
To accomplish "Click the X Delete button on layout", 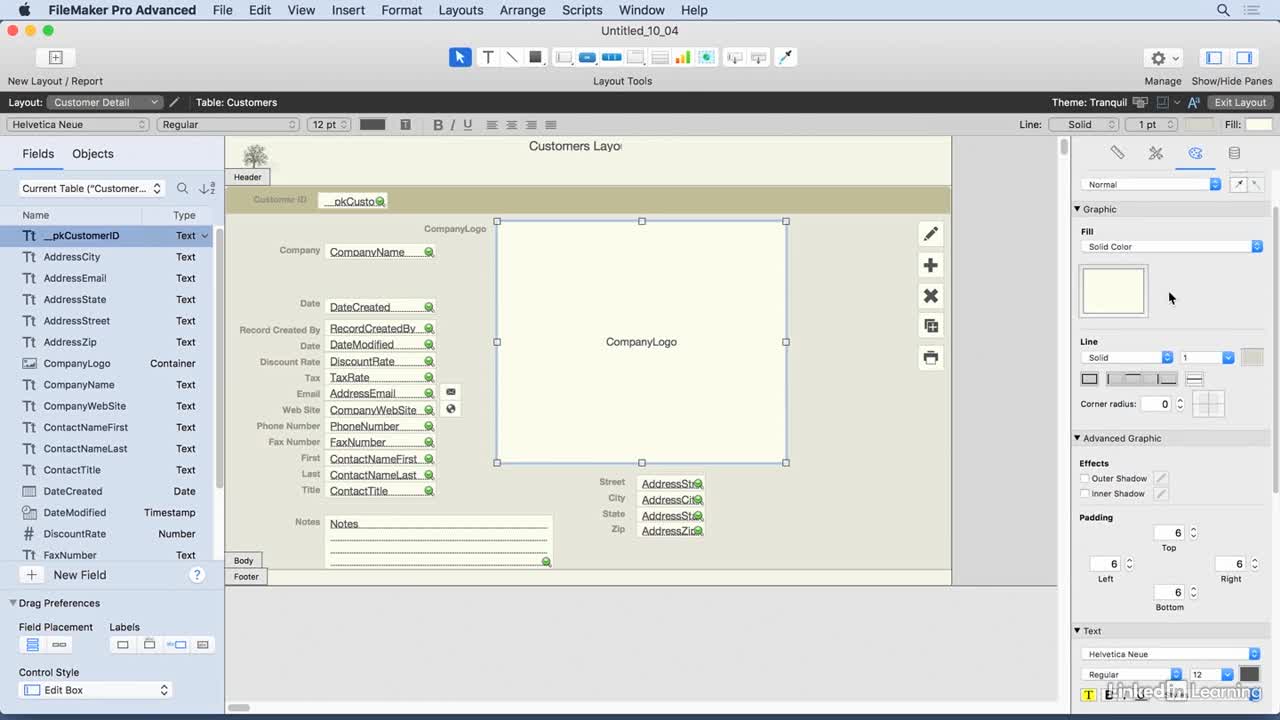I will point(930,296).
